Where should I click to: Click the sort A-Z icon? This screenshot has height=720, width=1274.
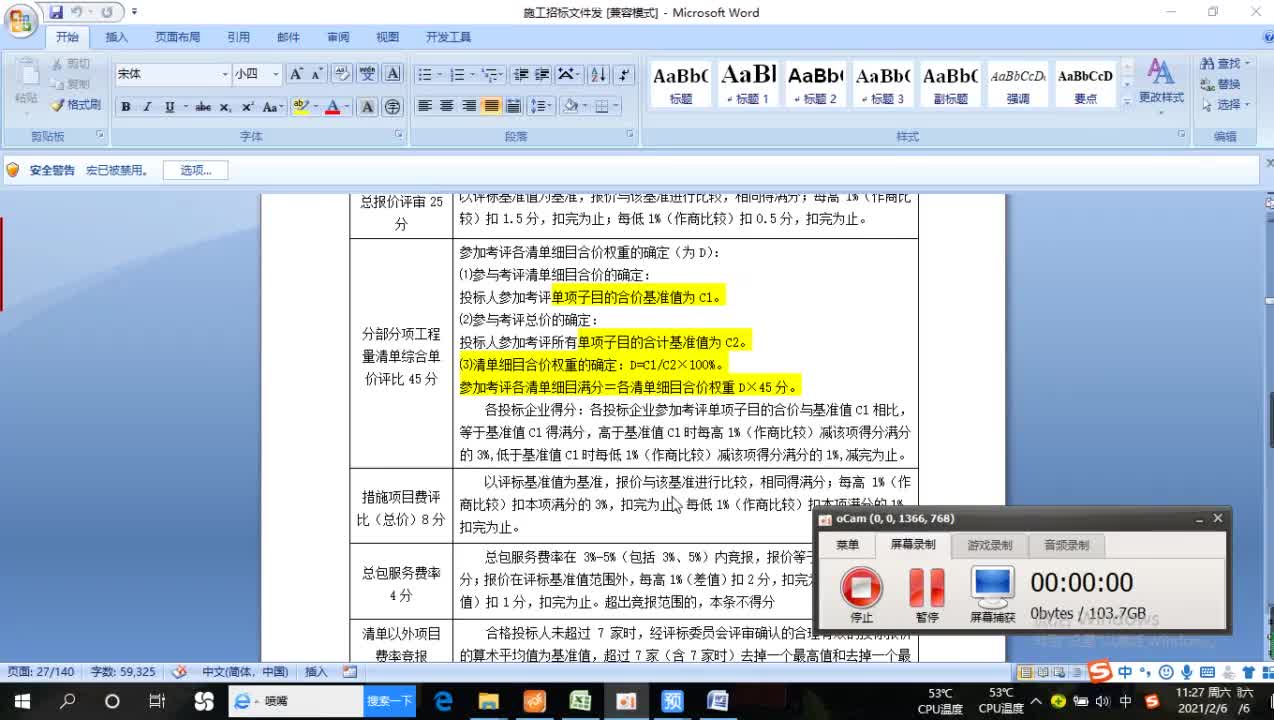tap(598, 74)
